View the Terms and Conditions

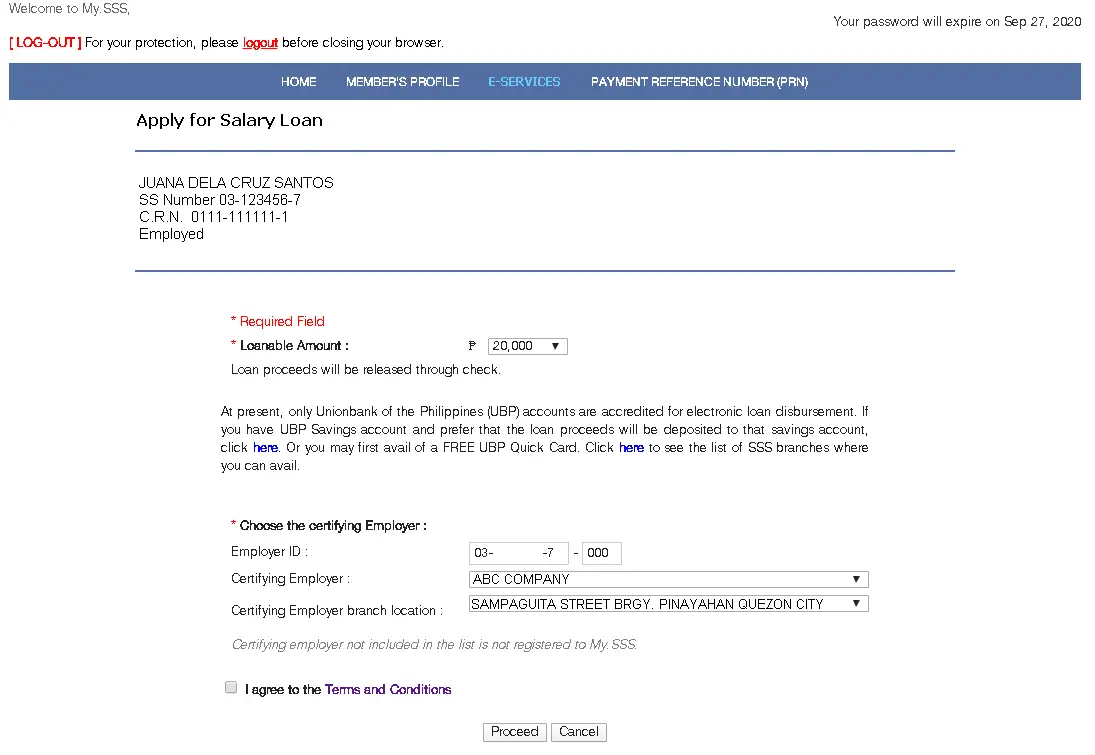(x=388, y=689)
